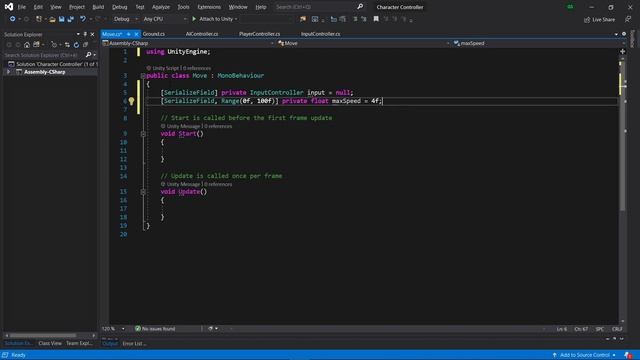Open the Solution Explorer window options dropdown
This screenshot has height=360, width=640.
pyautogui.click(x=78, y=34)
